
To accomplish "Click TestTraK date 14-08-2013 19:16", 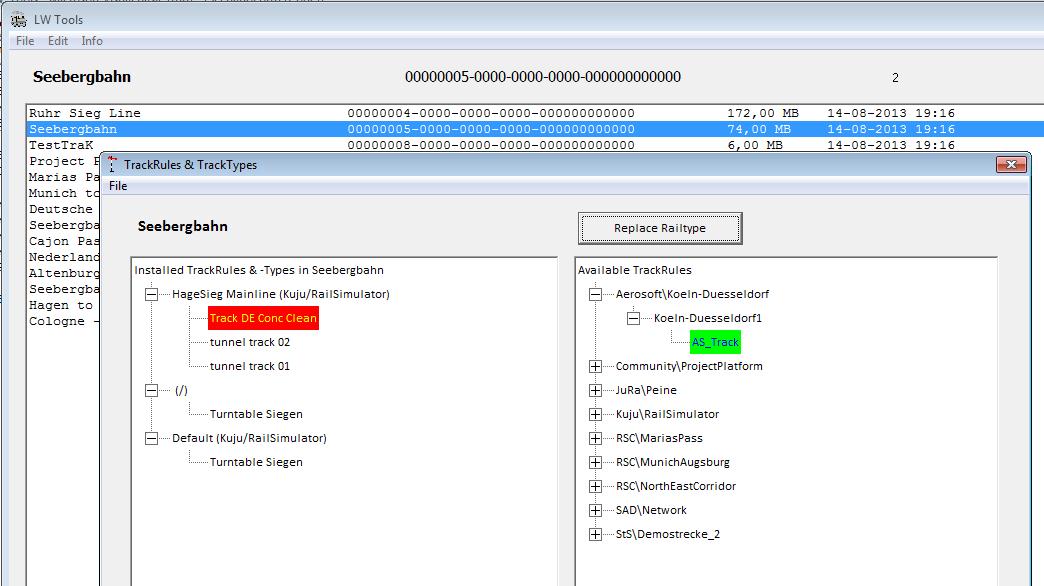I will tap(891, 145).
